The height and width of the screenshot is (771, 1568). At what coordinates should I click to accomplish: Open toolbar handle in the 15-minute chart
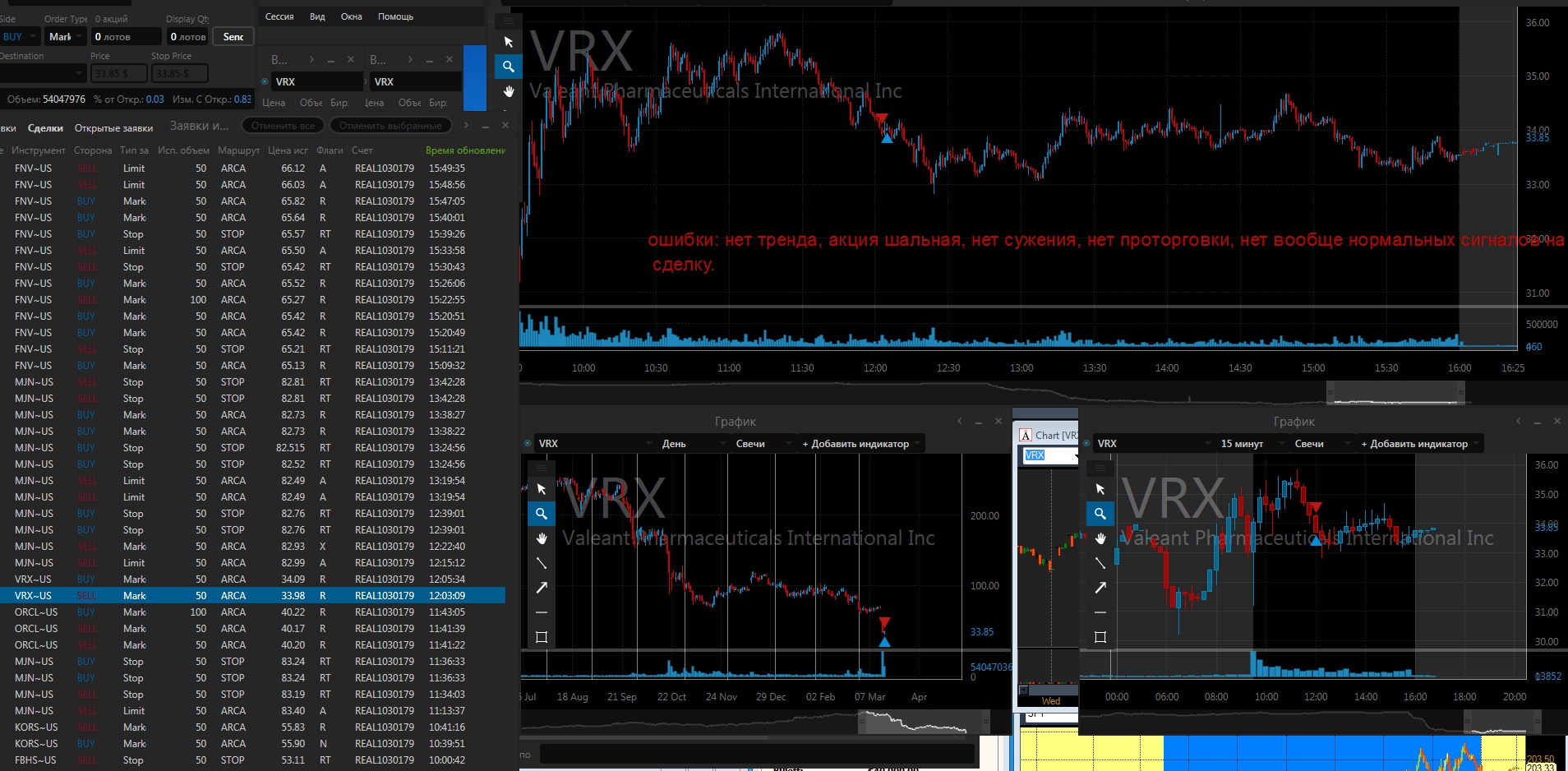(1100, 468)
